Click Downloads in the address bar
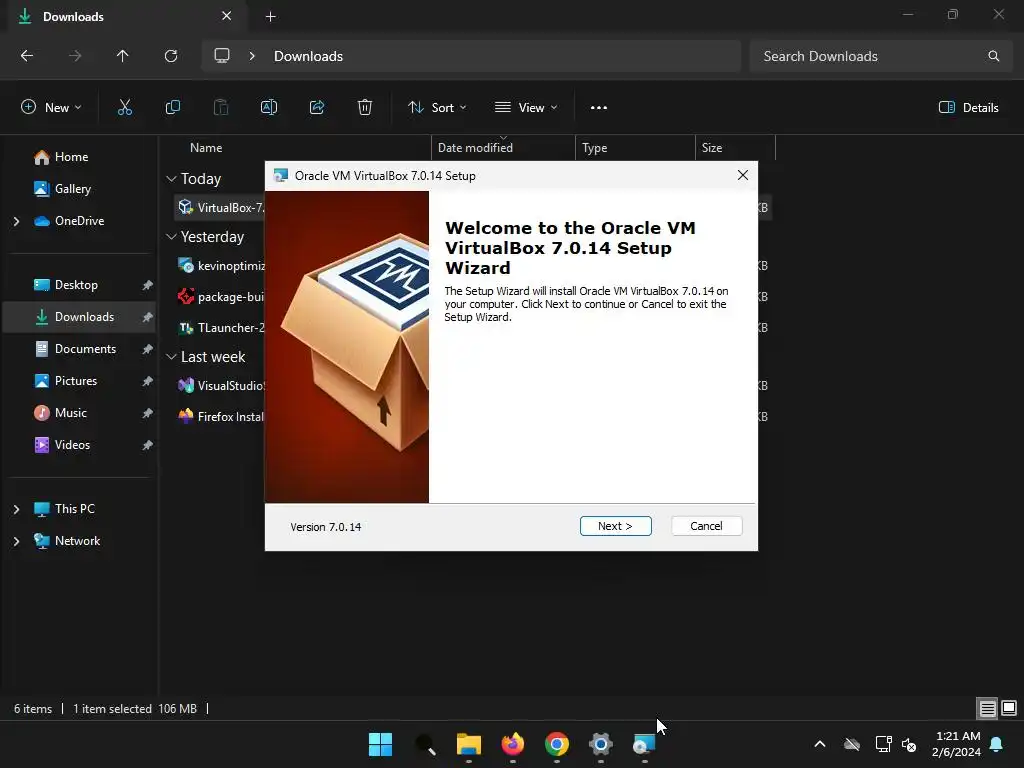Viewport: 1024px width, 768px height. tap(308, 56)
